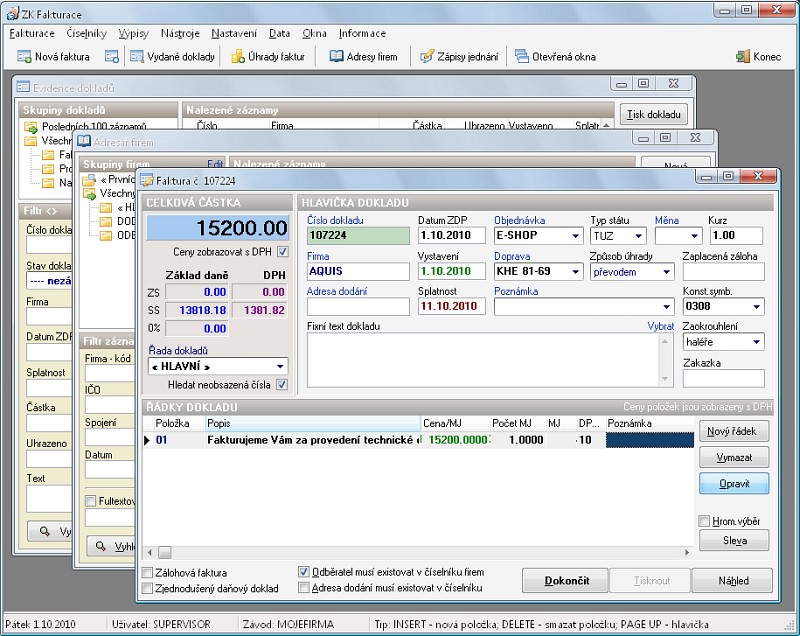Toggle Hledat neobsazená čísla checkbox

point(282,384)
